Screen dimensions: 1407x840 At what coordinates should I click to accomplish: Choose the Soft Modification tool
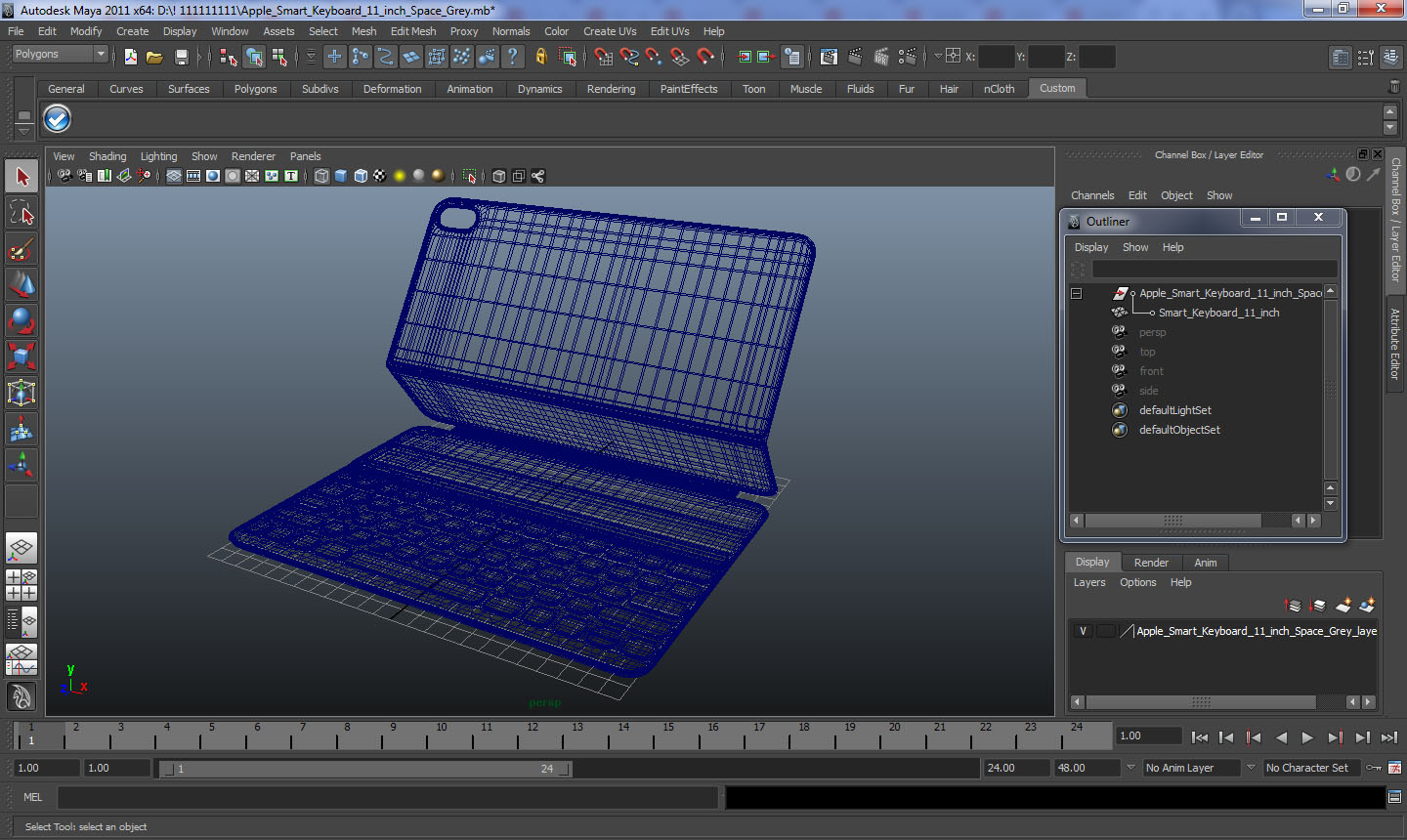click(21, 429)
